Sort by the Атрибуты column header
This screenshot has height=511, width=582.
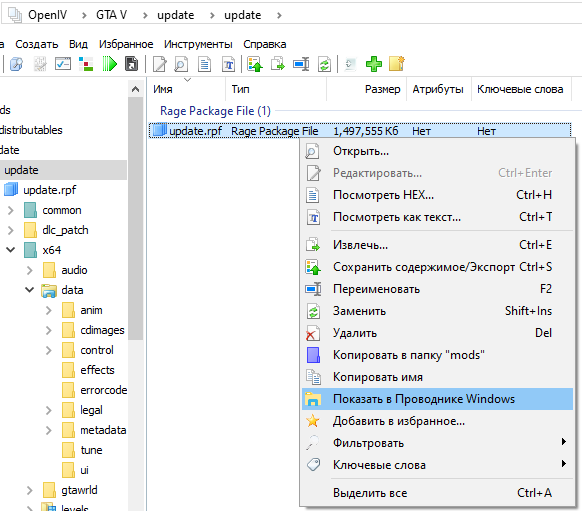pos(439,89)
